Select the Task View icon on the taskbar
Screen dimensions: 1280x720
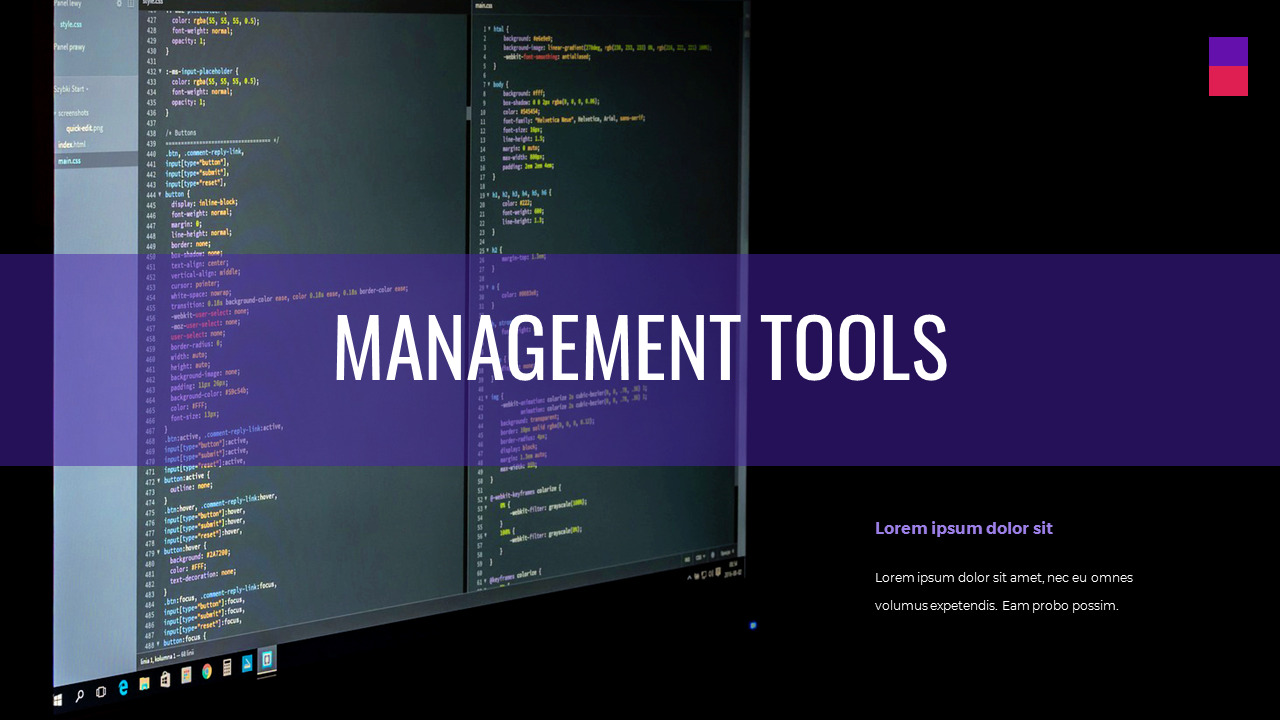101,692
